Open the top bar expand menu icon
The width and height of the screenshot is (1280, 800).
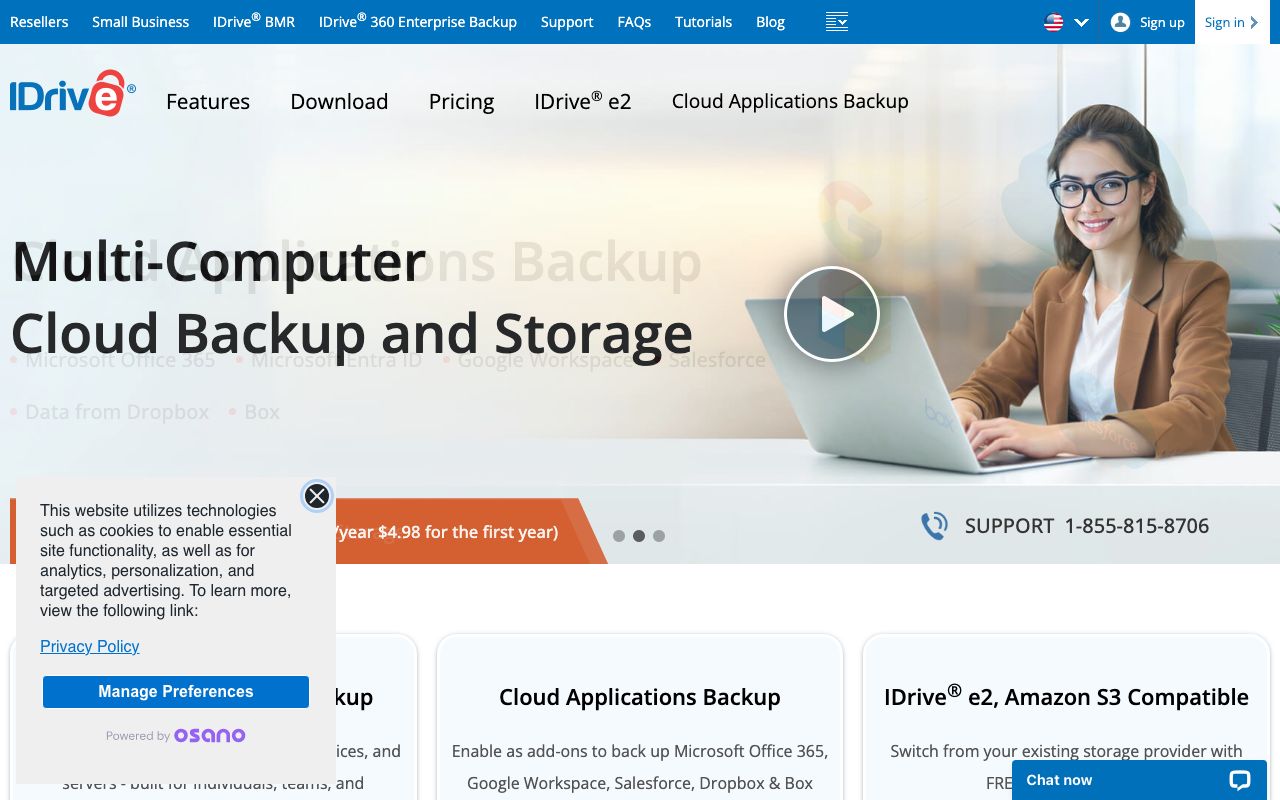click(837, 22)
